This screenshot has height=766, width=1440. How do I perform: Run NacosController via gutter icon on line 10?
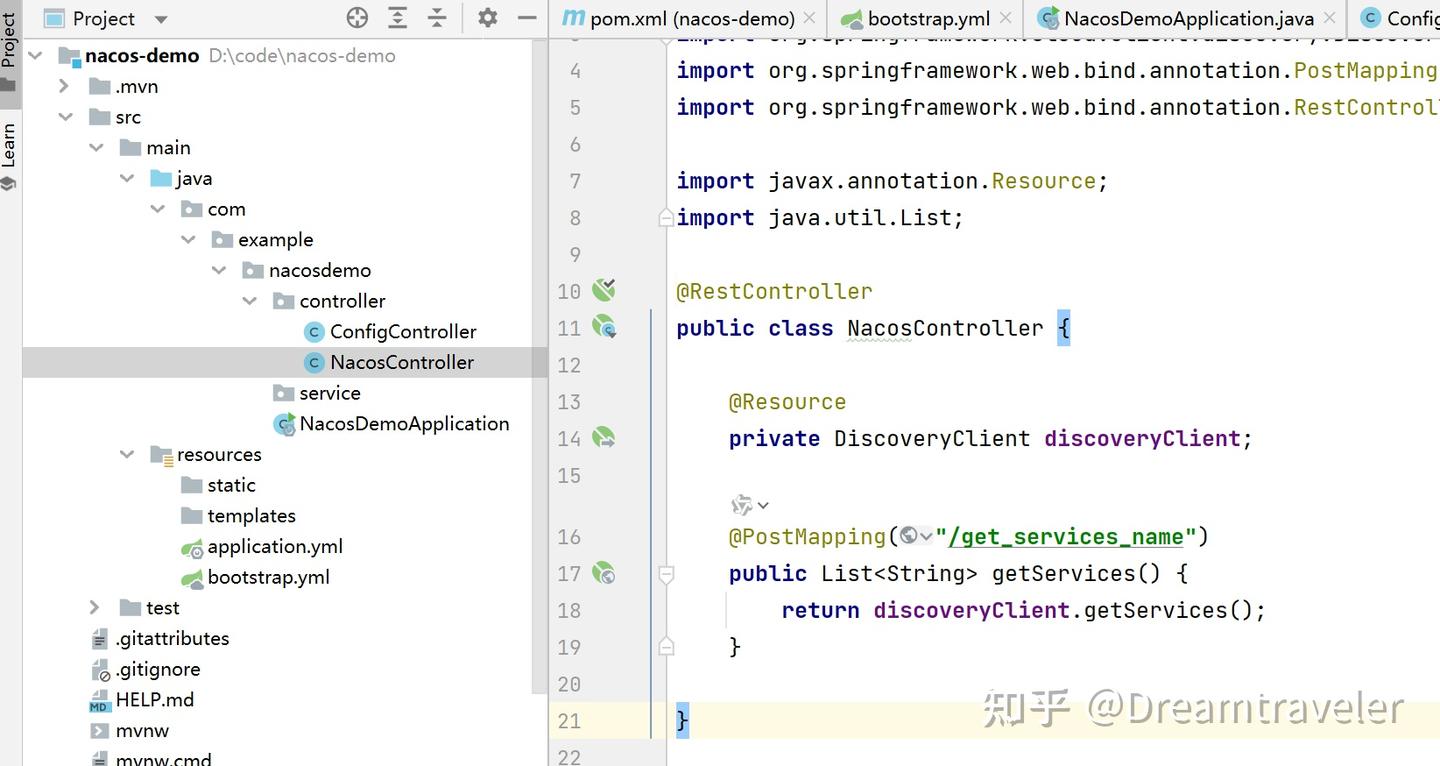click(604, 290)
